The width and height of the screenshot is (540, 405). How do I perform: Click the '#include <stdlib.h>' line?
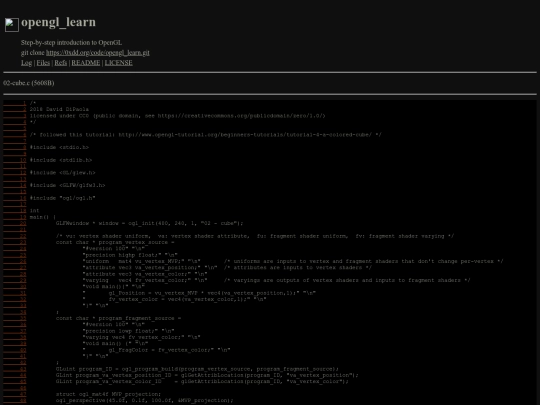(x=61, y=160)
